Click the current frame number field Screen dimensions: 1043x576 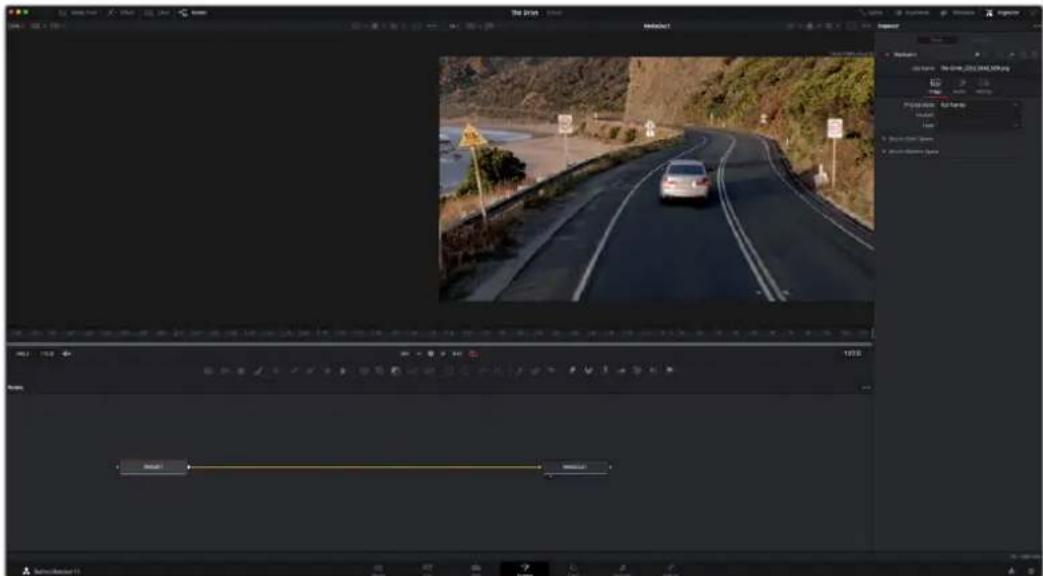852,353
